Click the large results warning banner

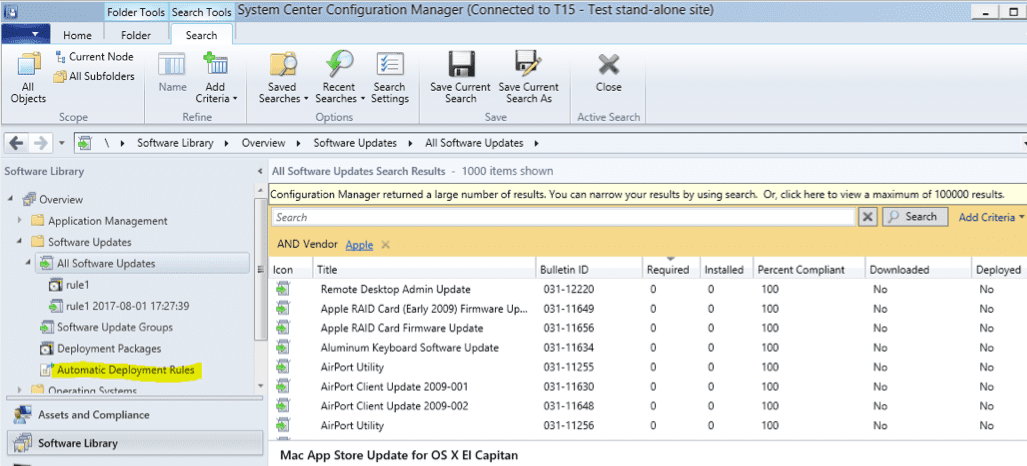[647, 195]
